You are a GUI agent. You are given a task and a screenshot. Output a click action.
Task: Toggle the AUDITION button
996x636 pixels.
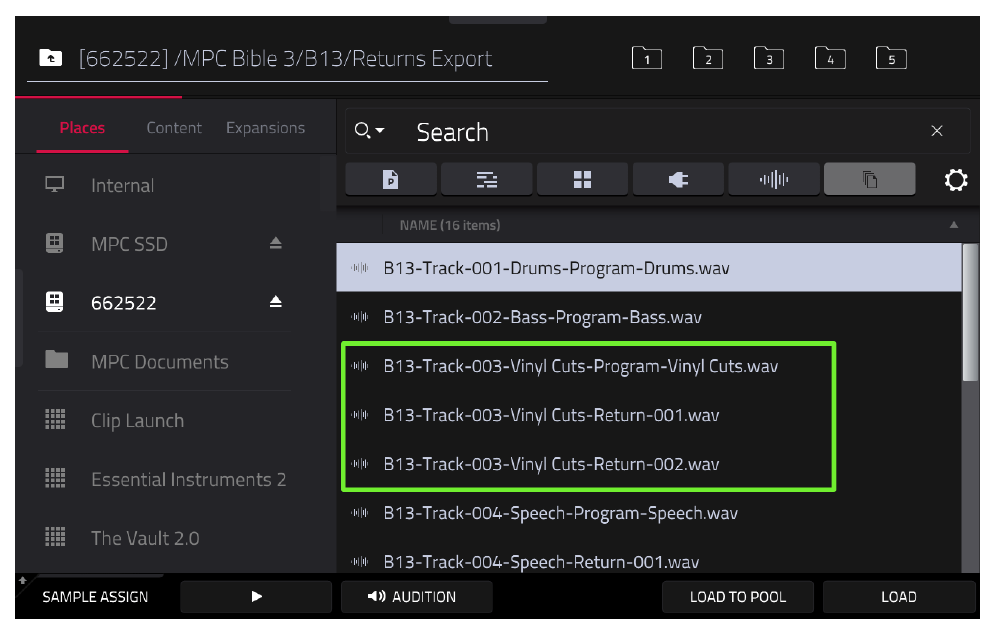(x=417, y=597)
